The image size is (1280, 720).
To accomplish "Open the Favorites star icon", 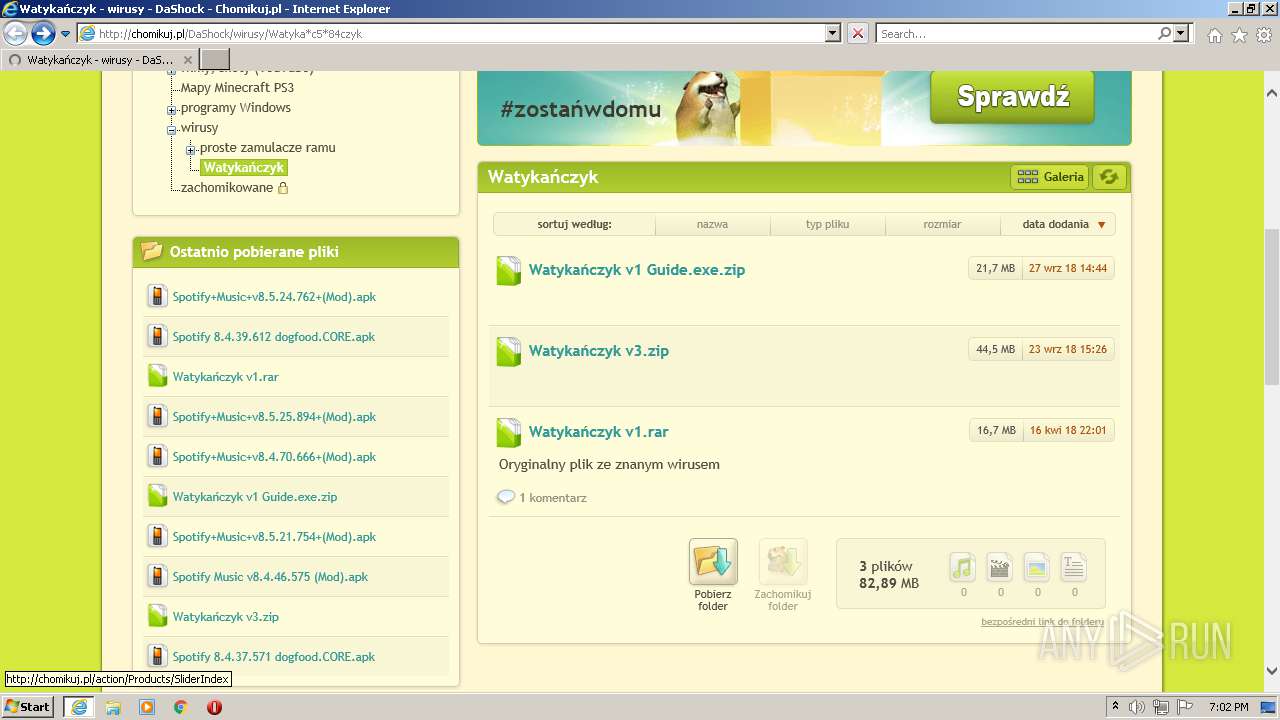I will point(1239,35).
